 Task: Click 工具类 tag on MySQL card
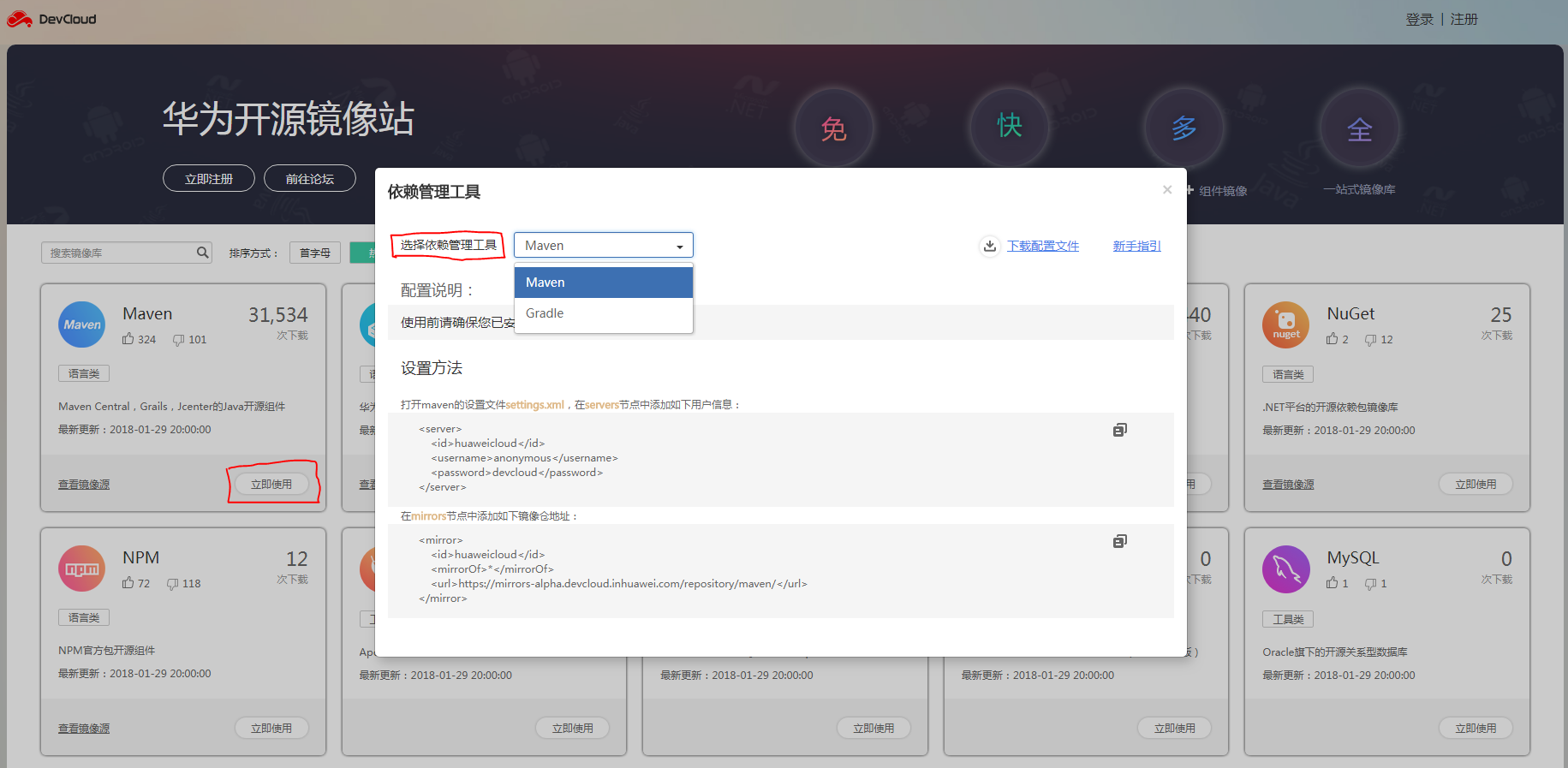click(x=1288, y=619)
